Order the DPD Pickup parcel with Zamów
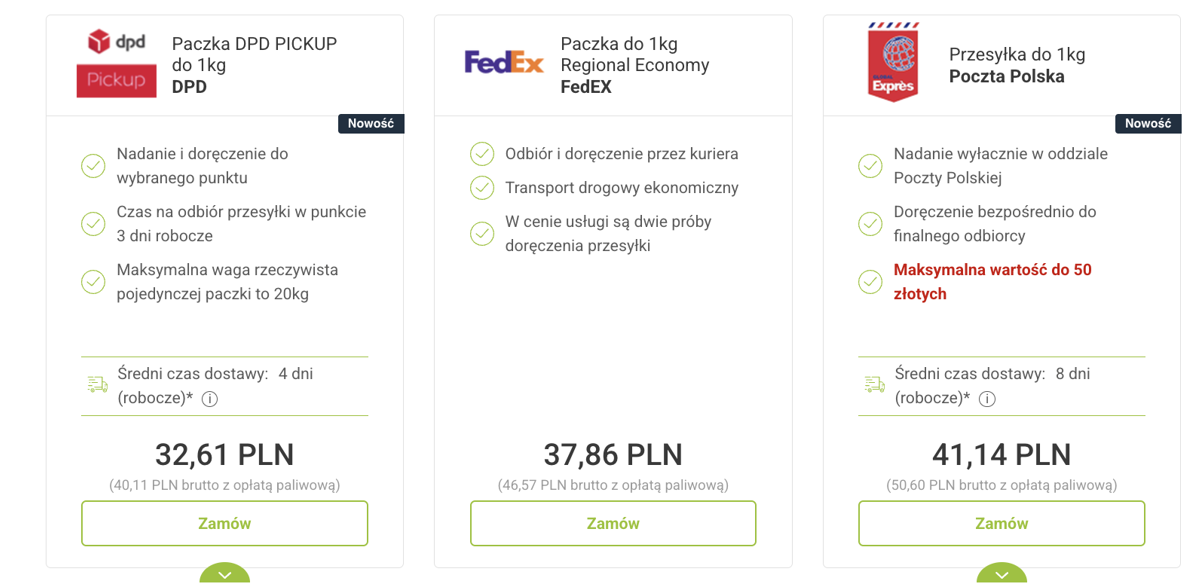The image size is (1193, 583). pos(225,523)
